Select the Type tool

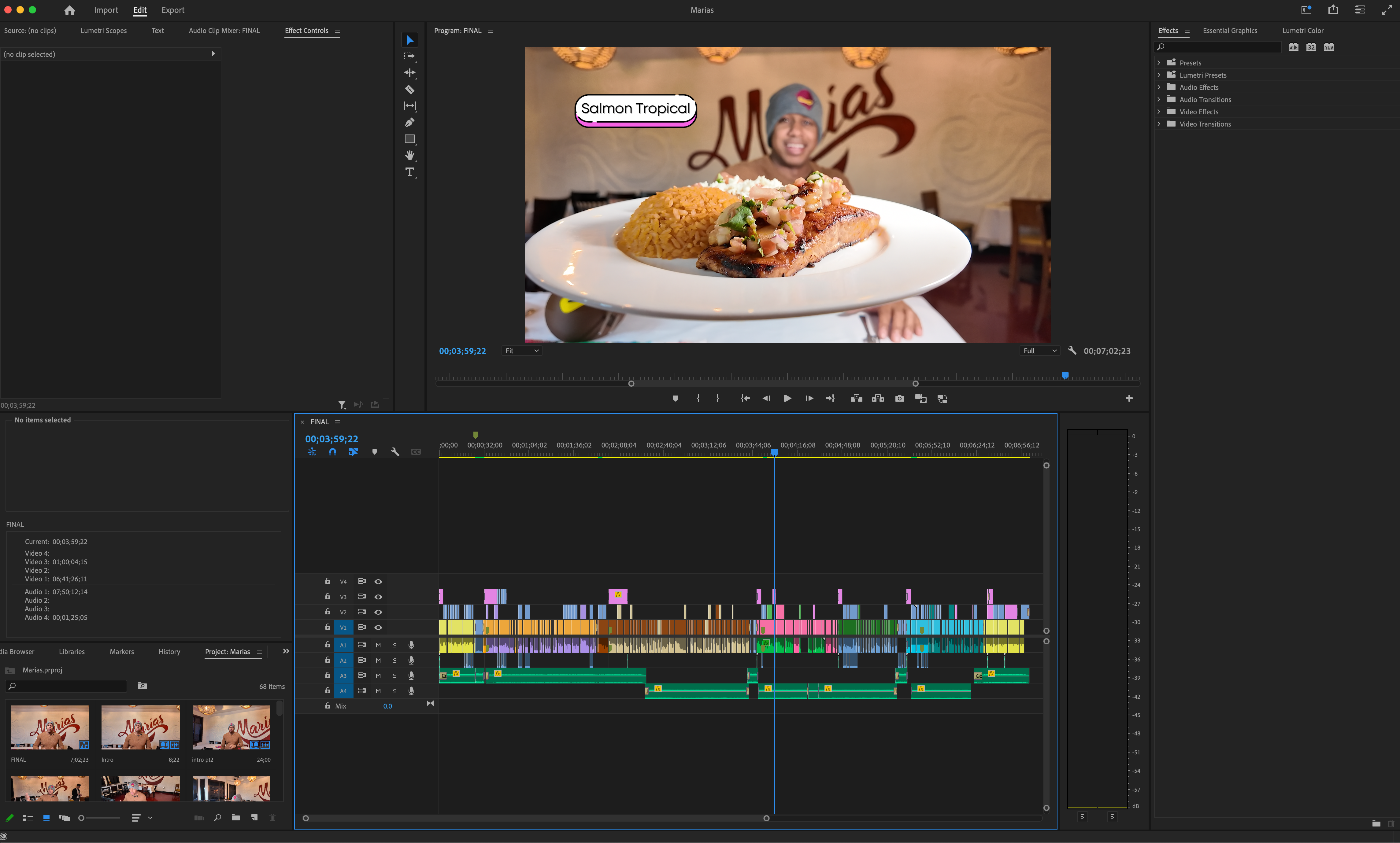[409, 171]
